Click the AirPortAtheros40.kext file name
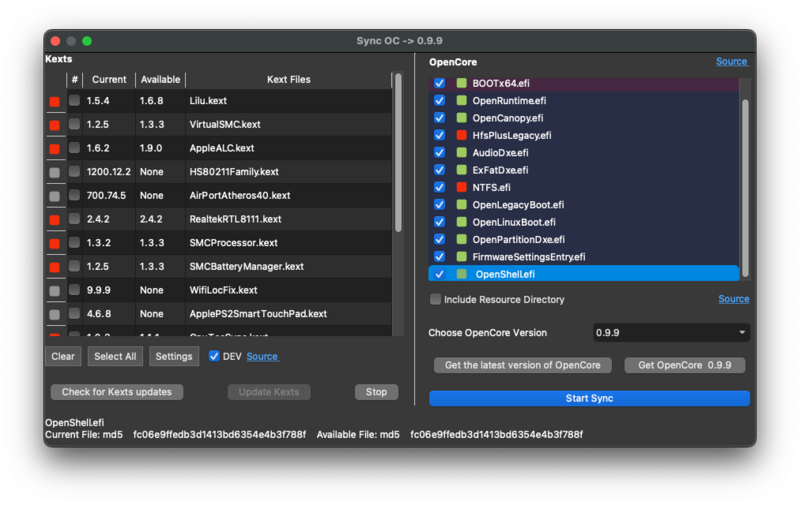 point(240,195)
